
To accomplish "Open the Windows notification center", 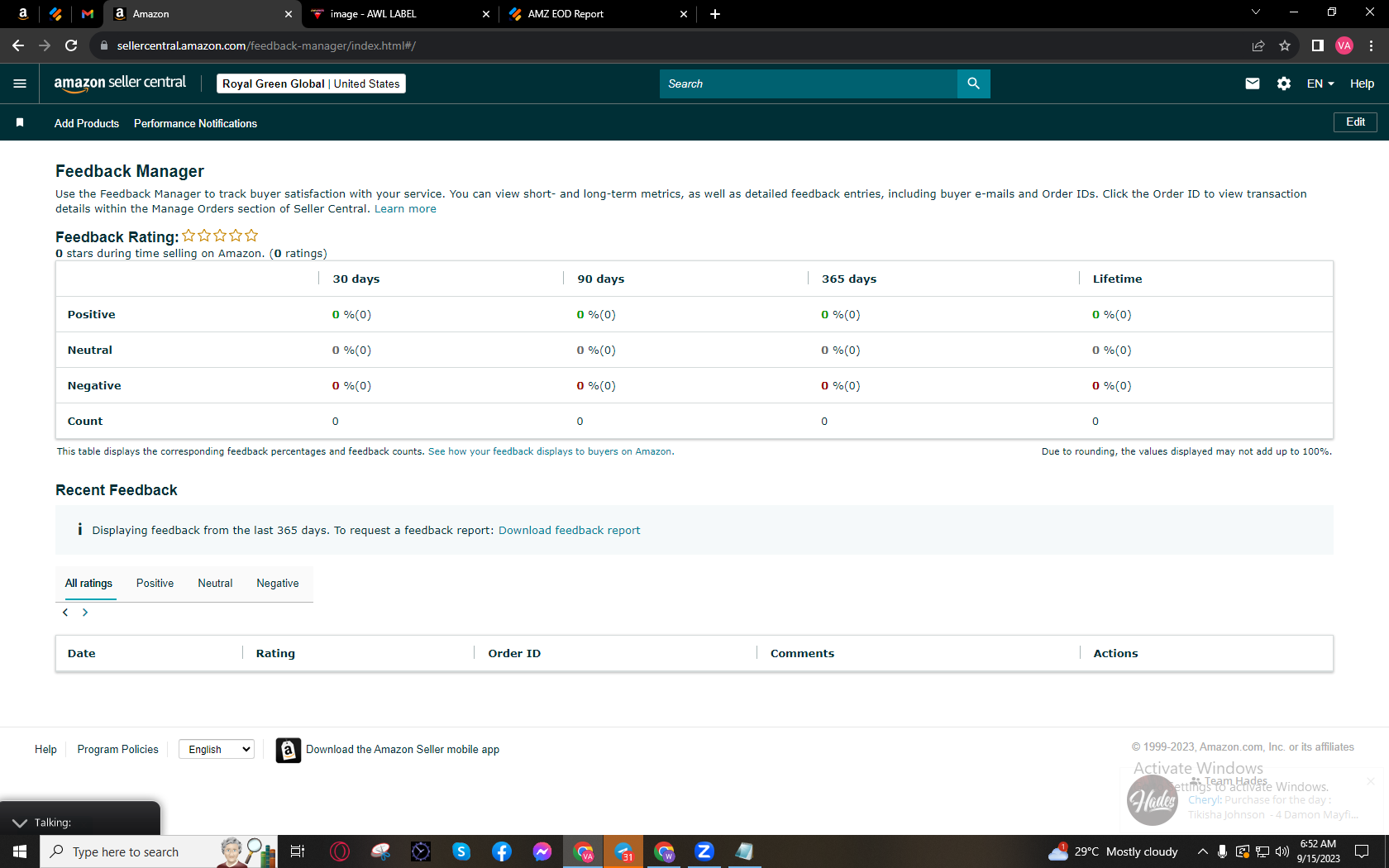I will click(x=1362, y=851).
